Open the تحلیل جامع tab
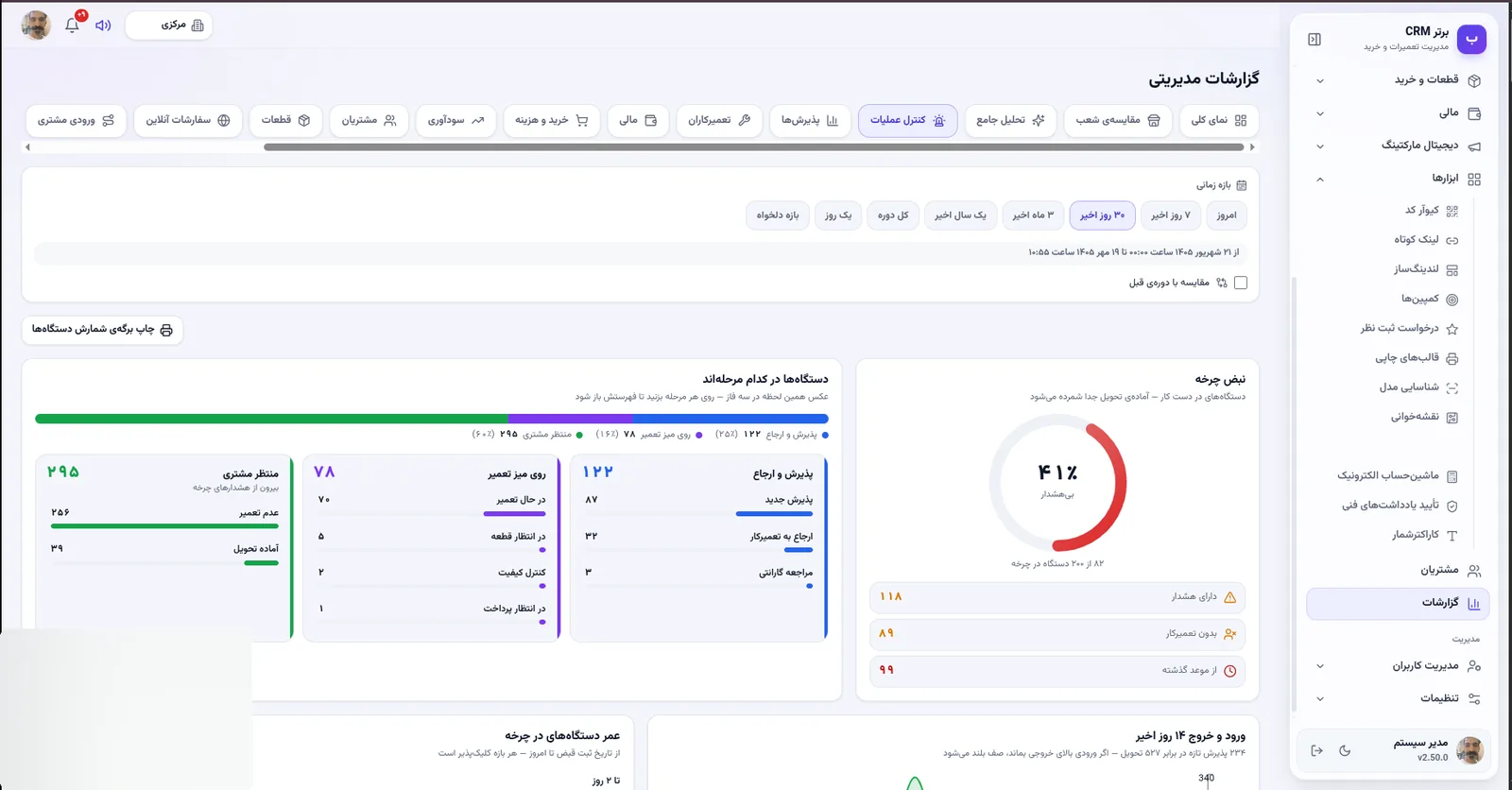The height and width of the screenshot is (790, 1512). [x=1011, y=120]
